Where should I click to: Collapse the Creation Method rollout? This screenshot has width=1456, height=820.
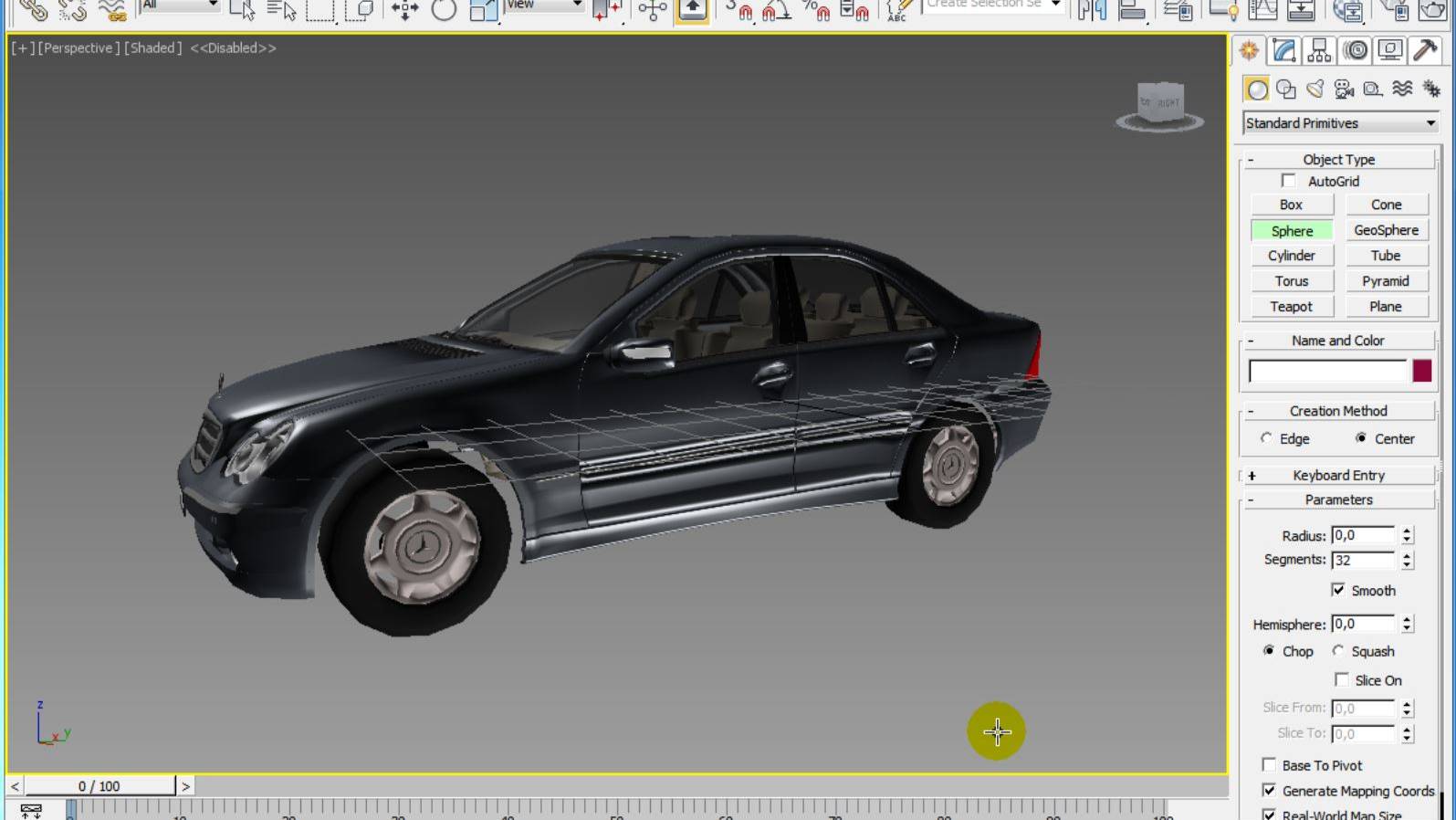pyautogui.click(x=1338, y=411)
